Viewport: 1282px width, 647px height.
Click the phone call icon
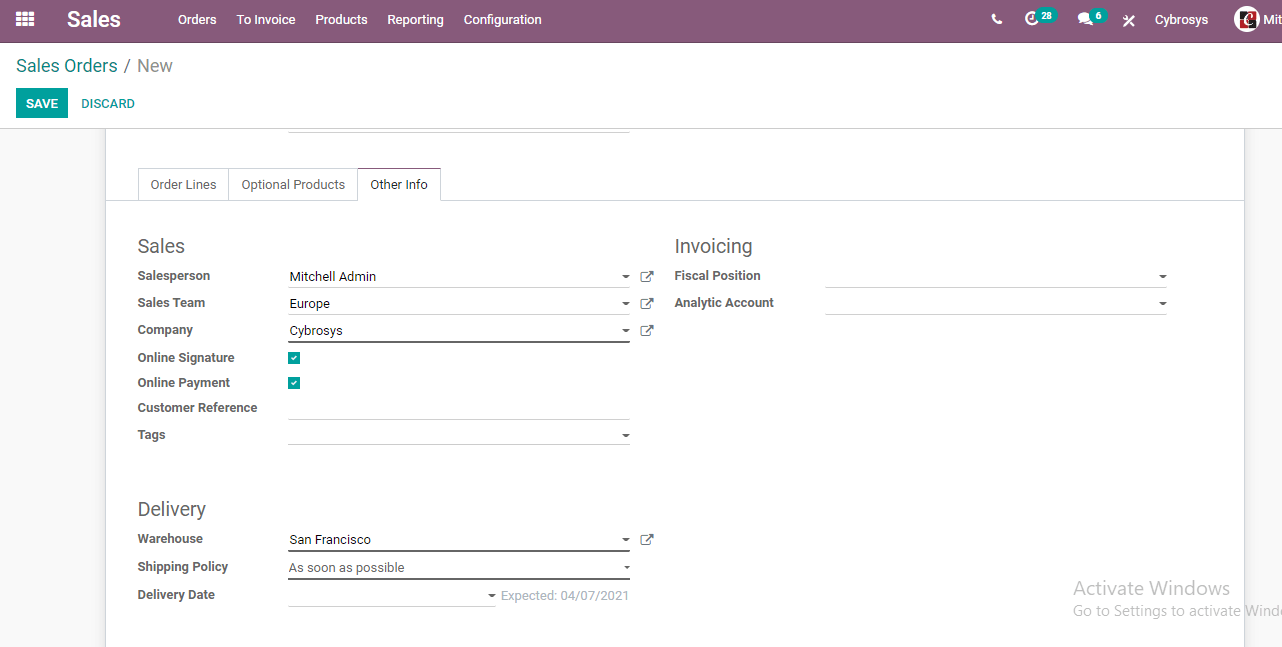[x=996, y=19]
